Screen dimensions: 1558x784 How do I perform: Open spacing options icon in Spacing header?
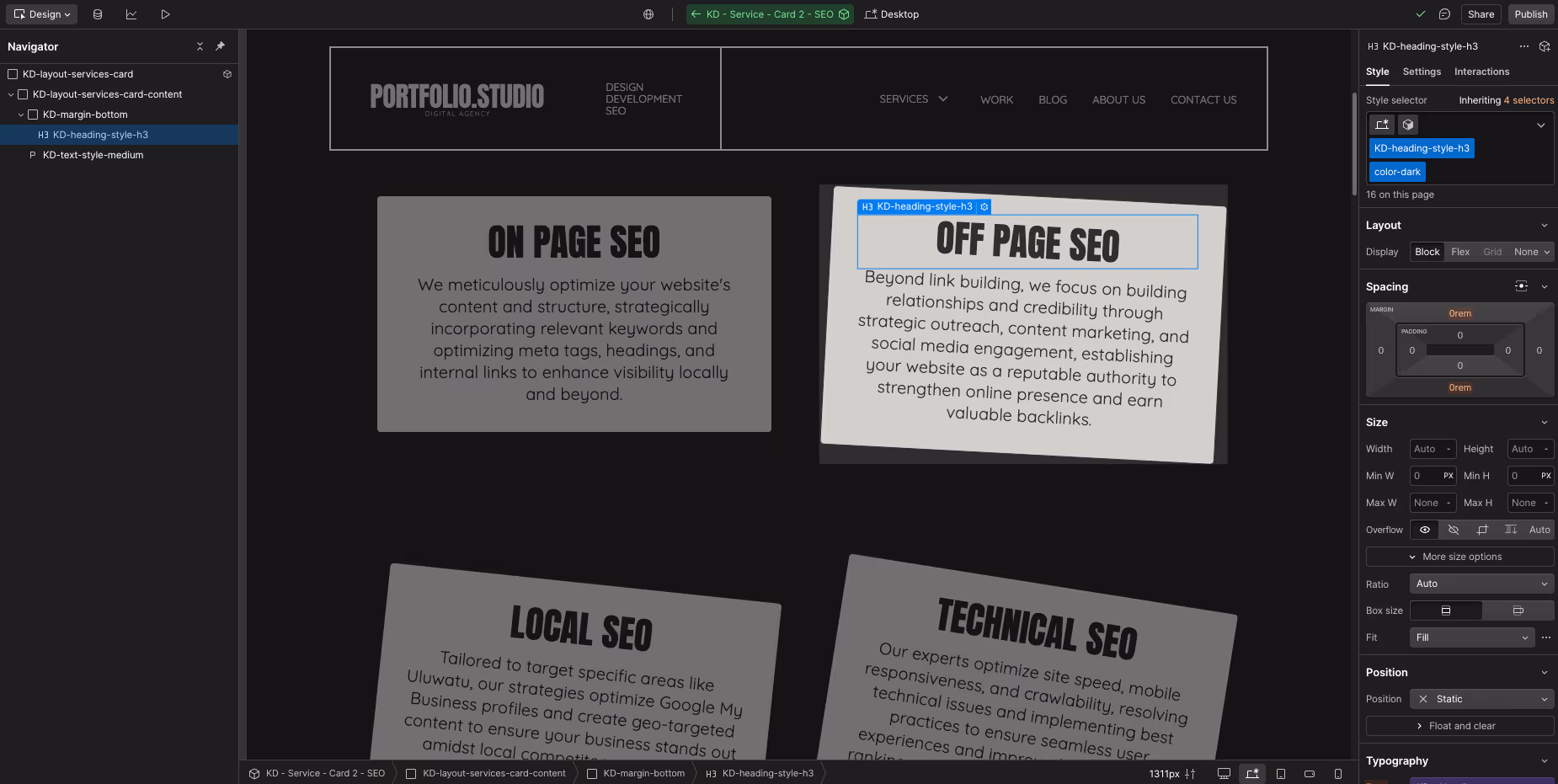click(1521, 286)
